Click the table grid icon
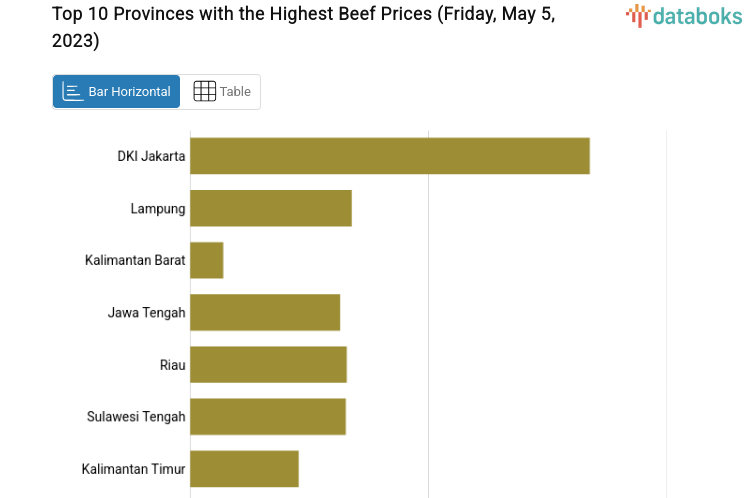 tap(204, 92)
